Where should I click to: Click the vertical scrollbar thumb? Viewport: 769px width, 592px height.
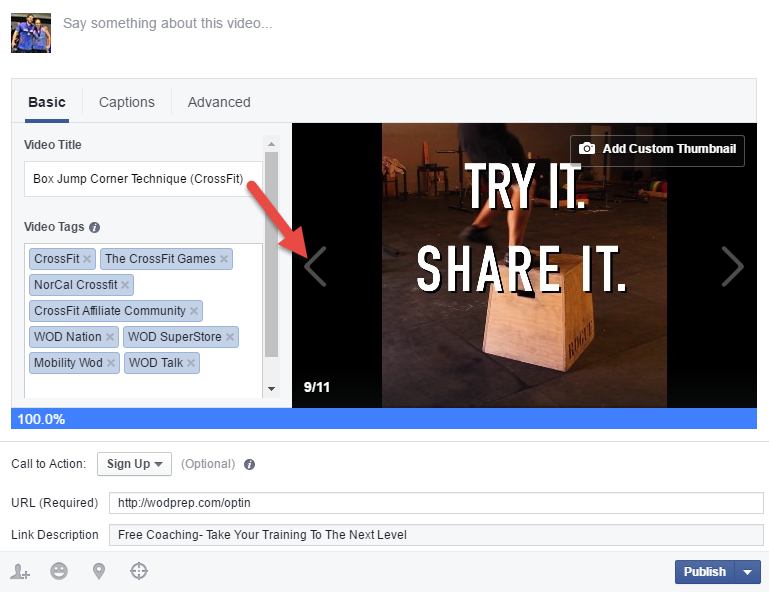271,255
